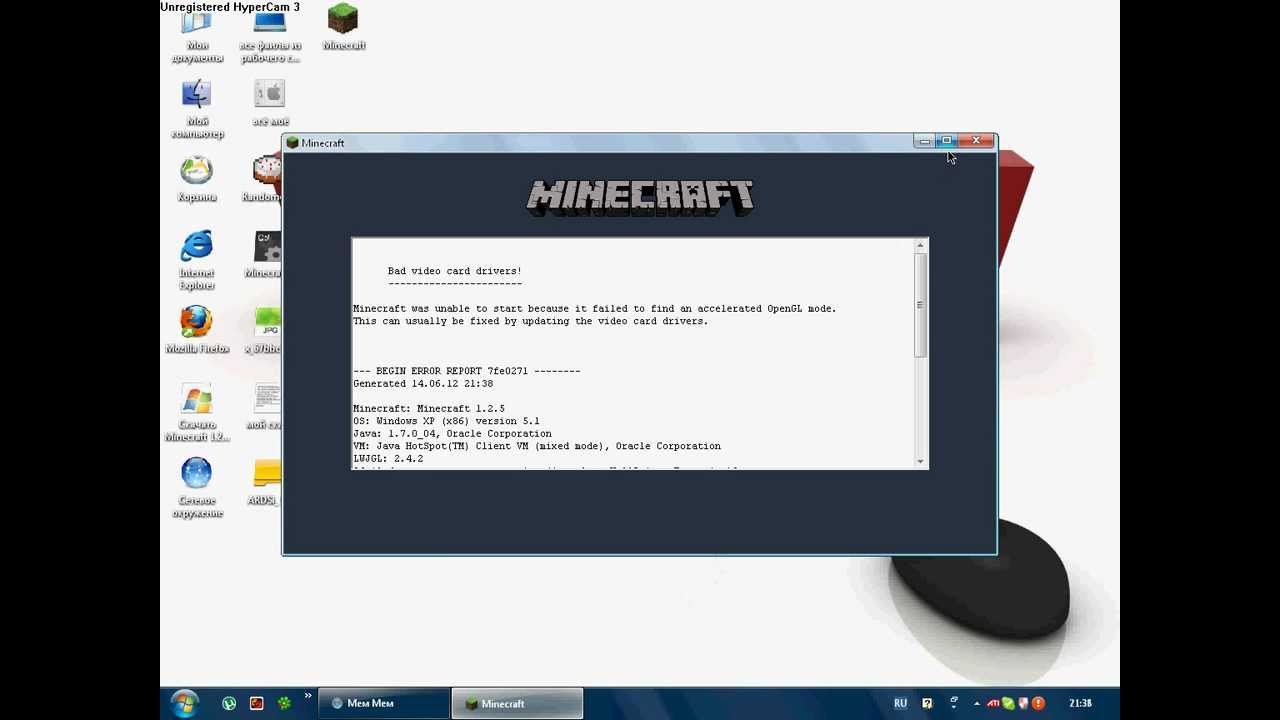1280x720 pixels.
Task: Open the Мои документы desktop icon
Action: (x=197, y=38)
